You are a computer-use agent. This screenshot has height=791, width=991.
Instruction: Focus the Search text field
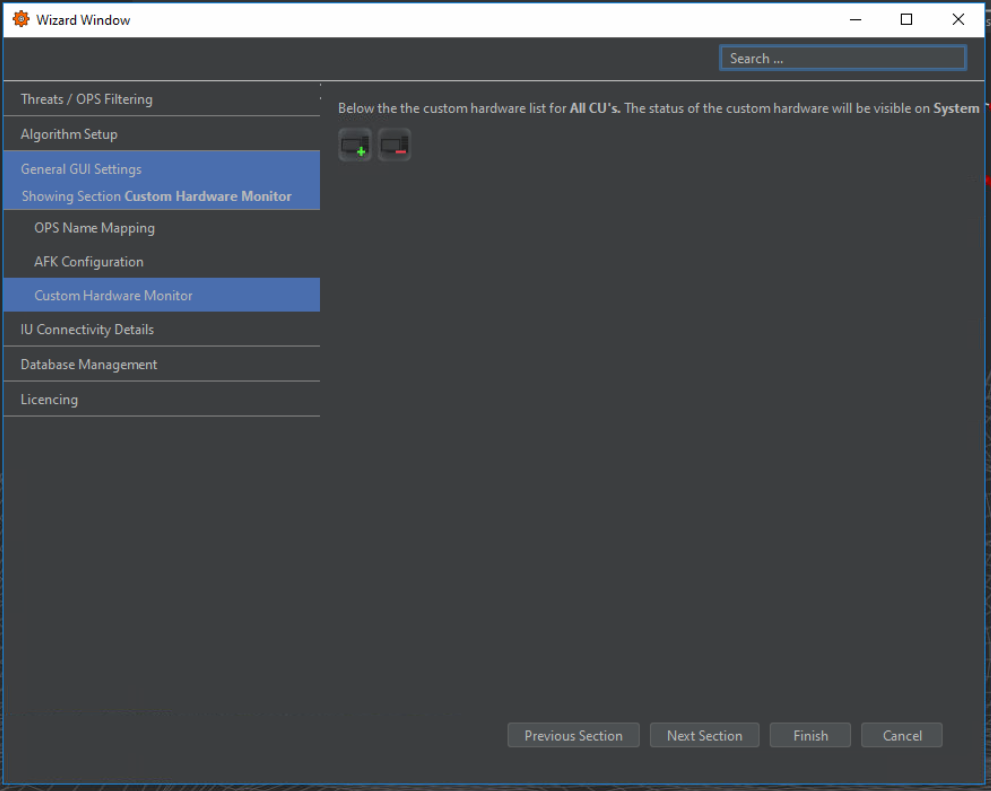point(842,58)
